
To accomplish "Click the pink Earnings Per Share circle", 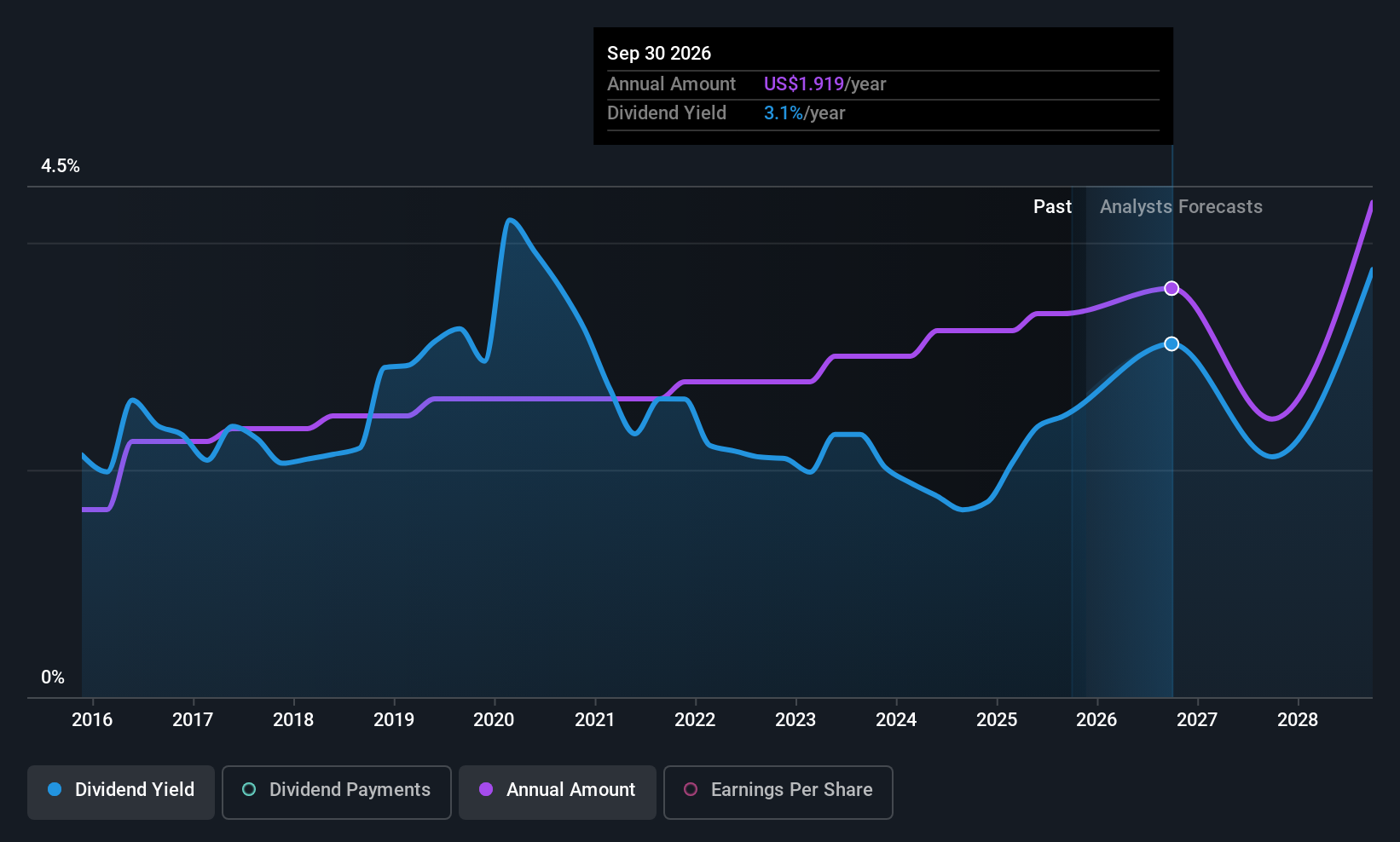I will 691,789.
